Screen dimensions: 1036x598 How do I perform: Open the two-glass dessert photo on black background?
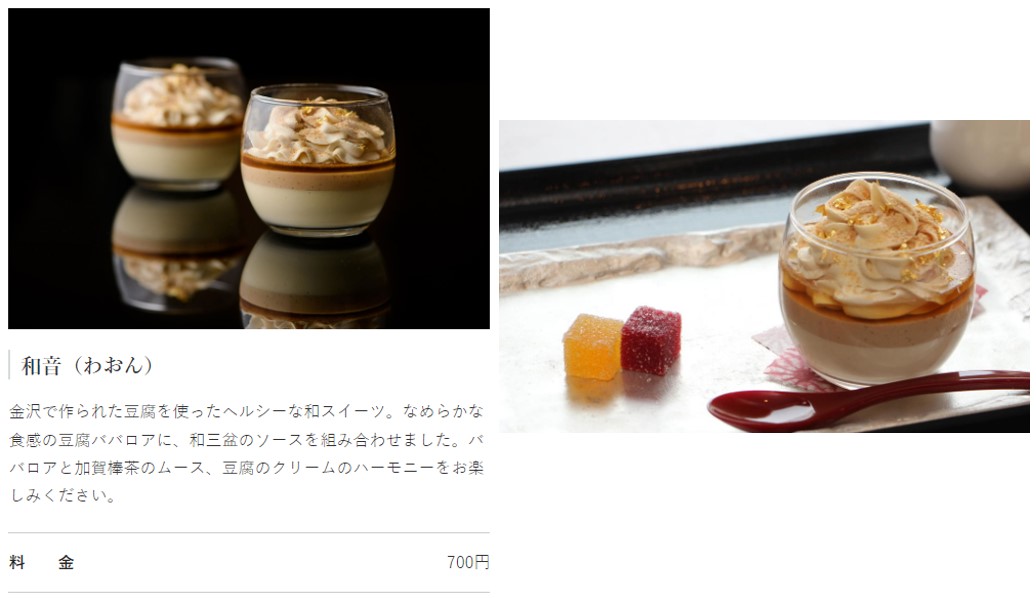pyautogui.click(x=248, y=168)
